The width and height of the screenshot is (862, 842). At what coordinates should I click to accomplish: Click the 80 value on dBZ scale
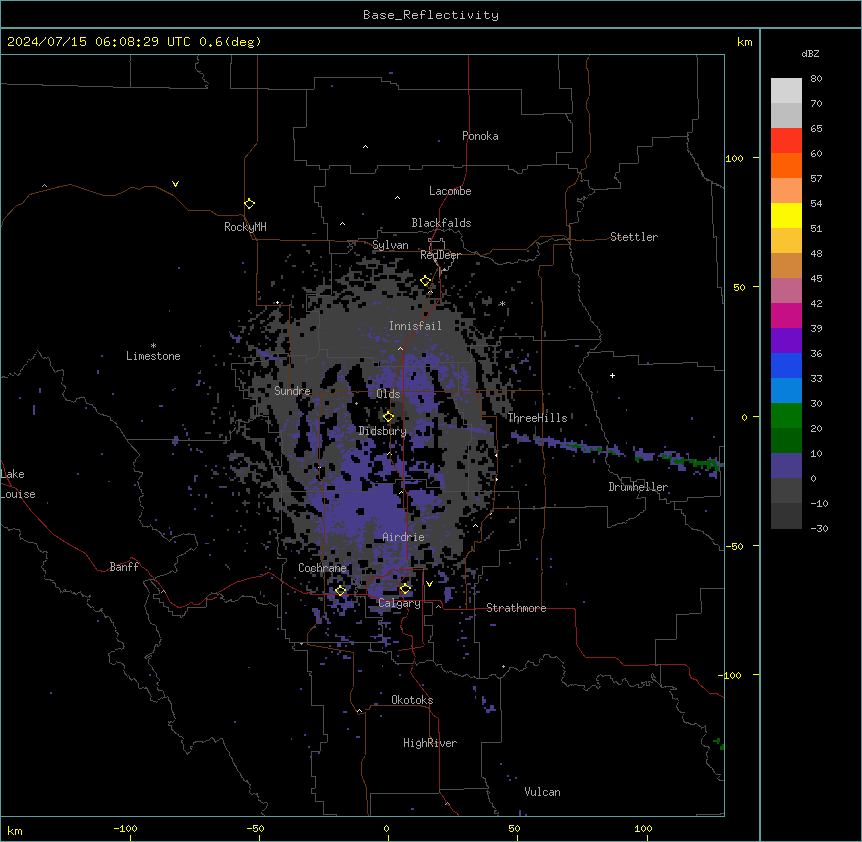(816, 79)
